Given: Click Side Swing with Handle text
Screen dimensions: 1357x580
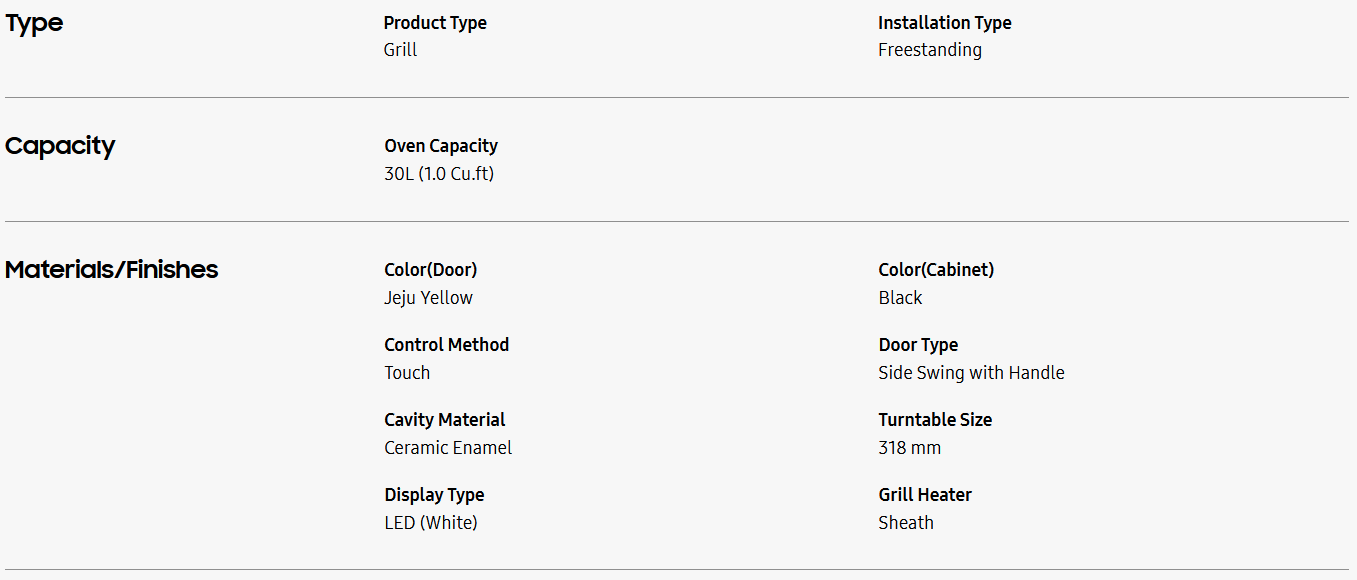Looking at the screenshot, I should (970, 373).
